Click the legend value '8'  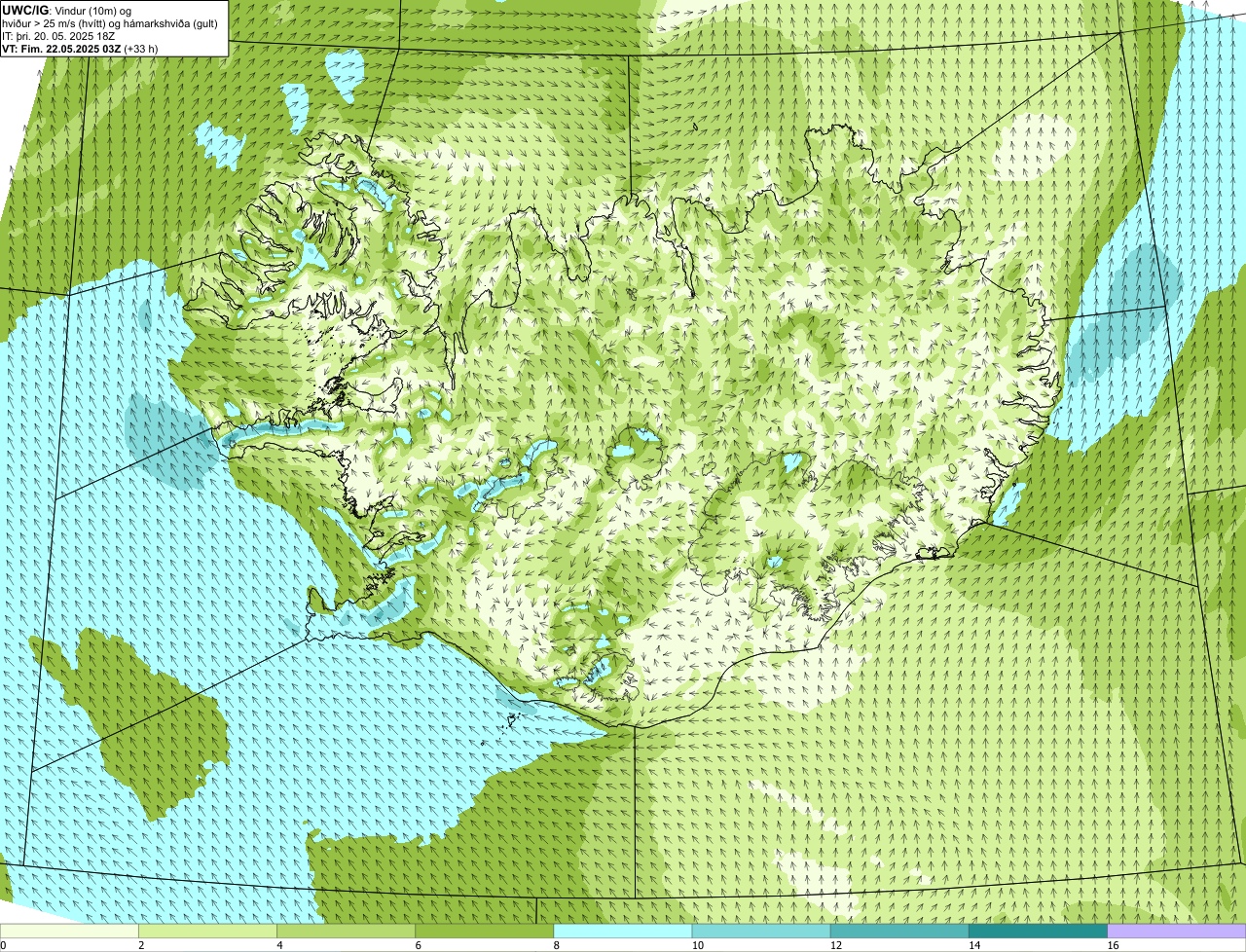coord(557,945)
